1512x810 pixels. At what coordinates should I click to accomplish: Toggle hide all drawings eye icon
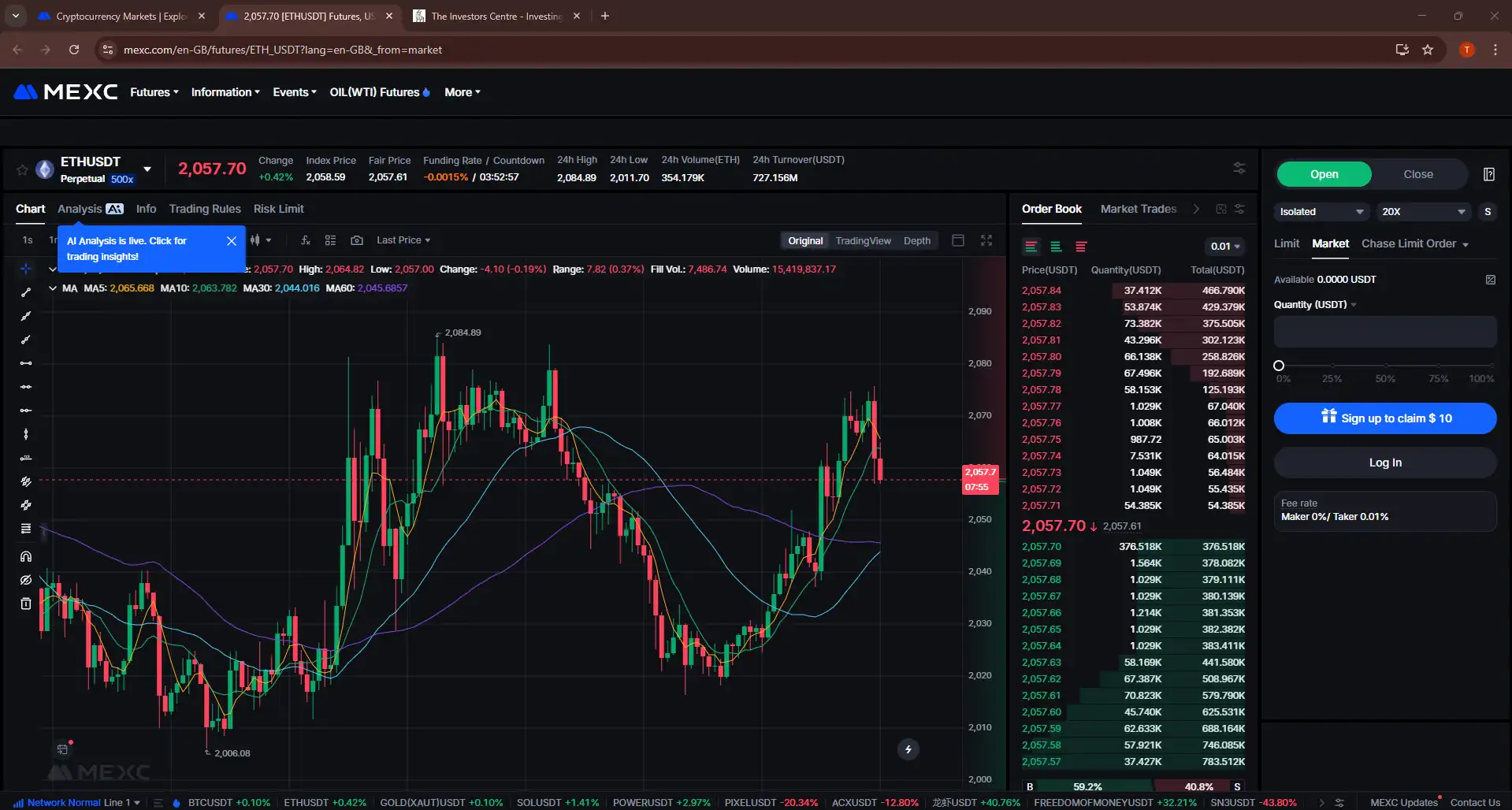pyautogui.click(x=26, y=580)
